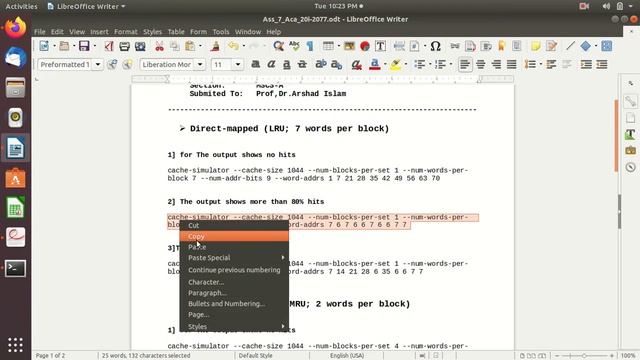The width and height of the screenshot is (640, 360).
Task: Select the Insert Line tool
Action: tap(570, 46)
